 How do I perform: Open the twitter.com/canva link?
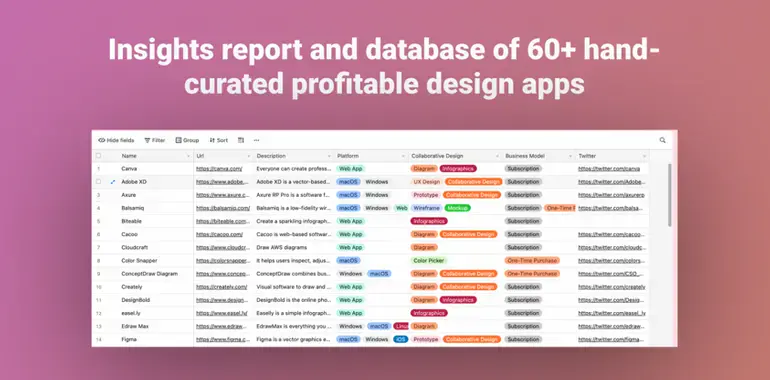[609, 169]
